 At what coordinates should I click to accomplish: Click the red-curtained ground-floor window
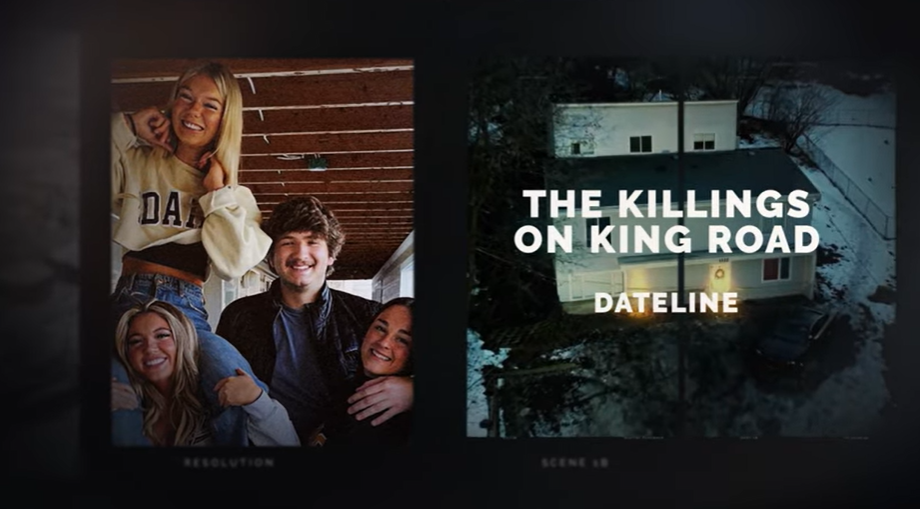[x=776, y=269]
